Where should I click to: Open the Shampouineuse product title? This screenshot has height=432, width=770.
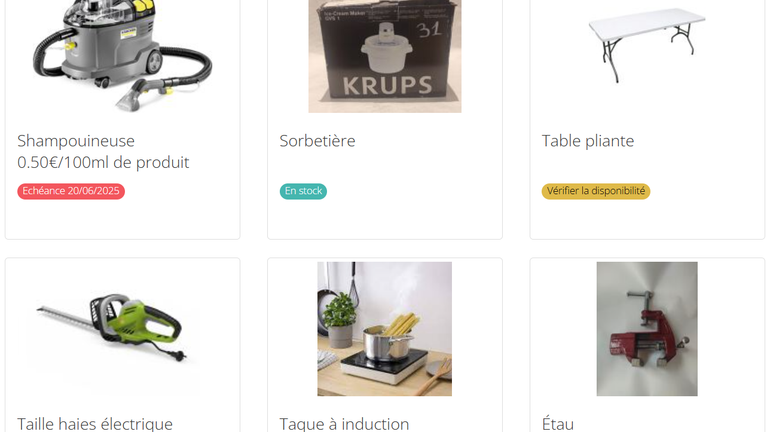click(76, 141)
